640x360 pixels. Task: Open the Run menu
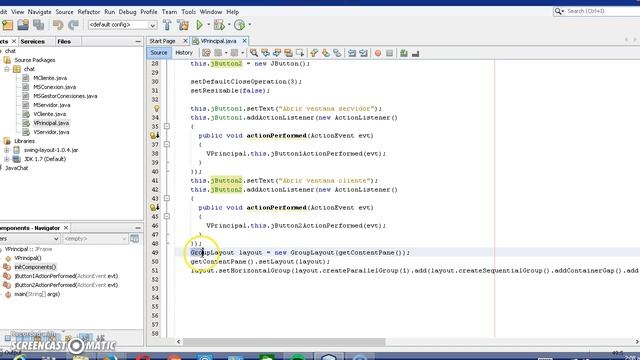coord(109,12)
